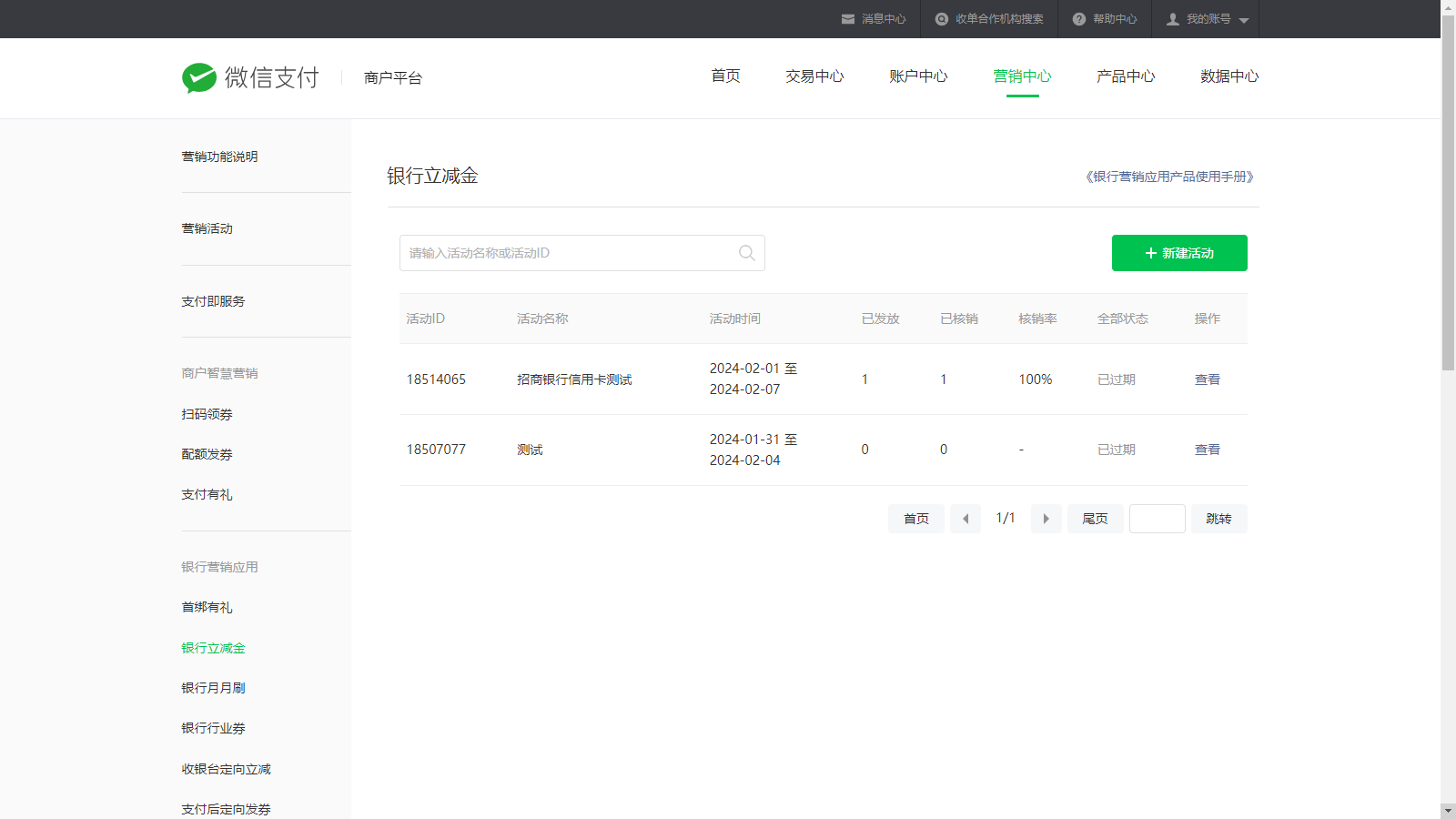Open the 银行营销应用产品使用手册 link
This screenshot has height=819, width=1456.
click(x=1169, y=177)
